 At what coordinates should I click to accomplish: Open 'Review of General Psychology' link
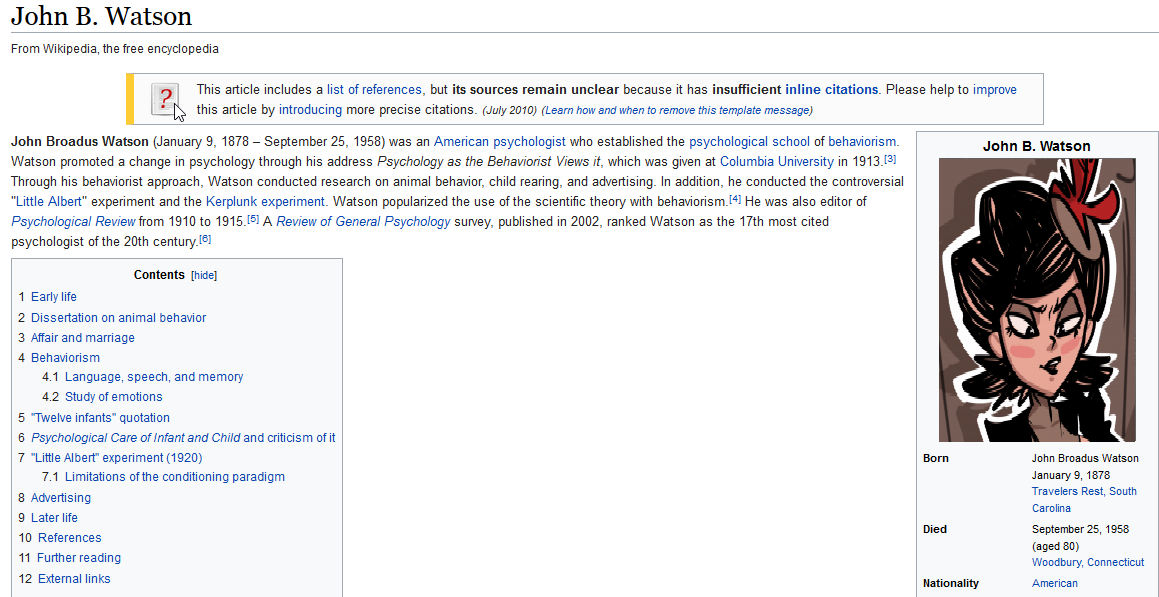(x=363, y=222)
